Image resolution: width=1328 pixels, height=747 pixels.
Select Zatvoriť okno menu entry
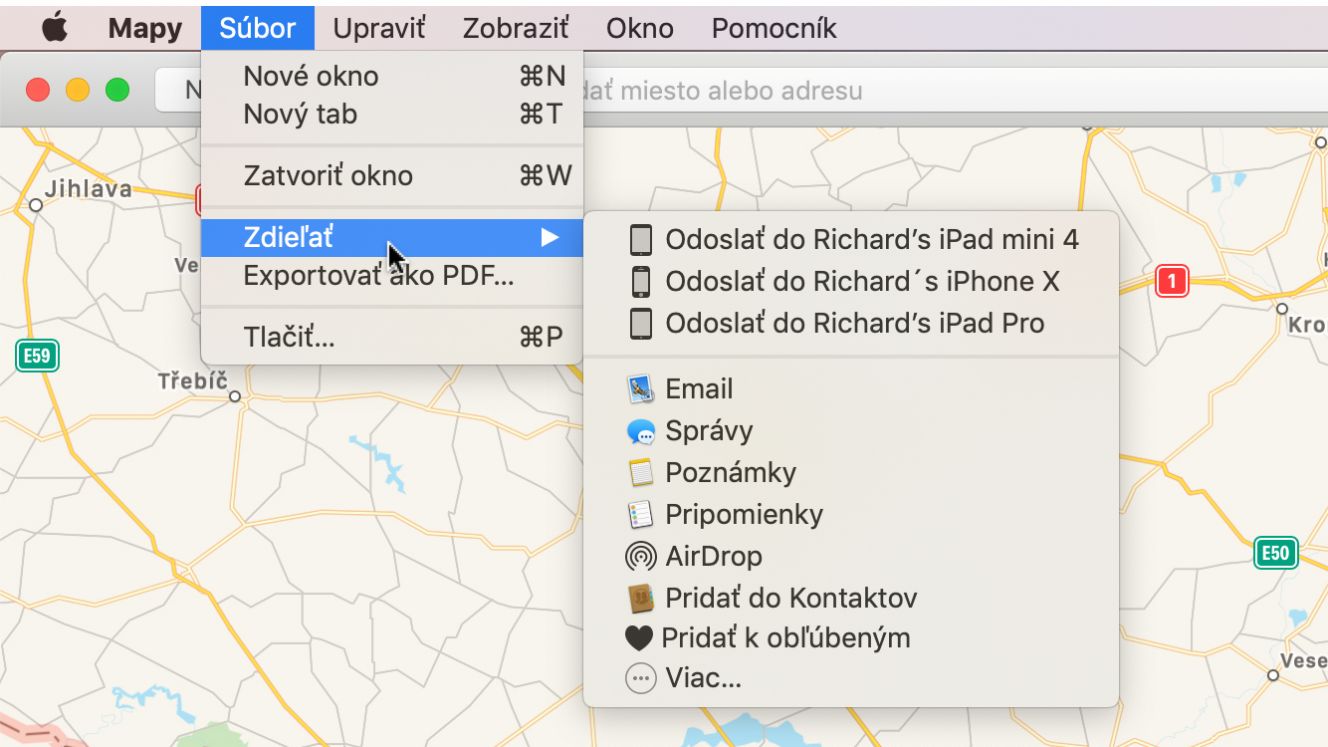point(392,176)
